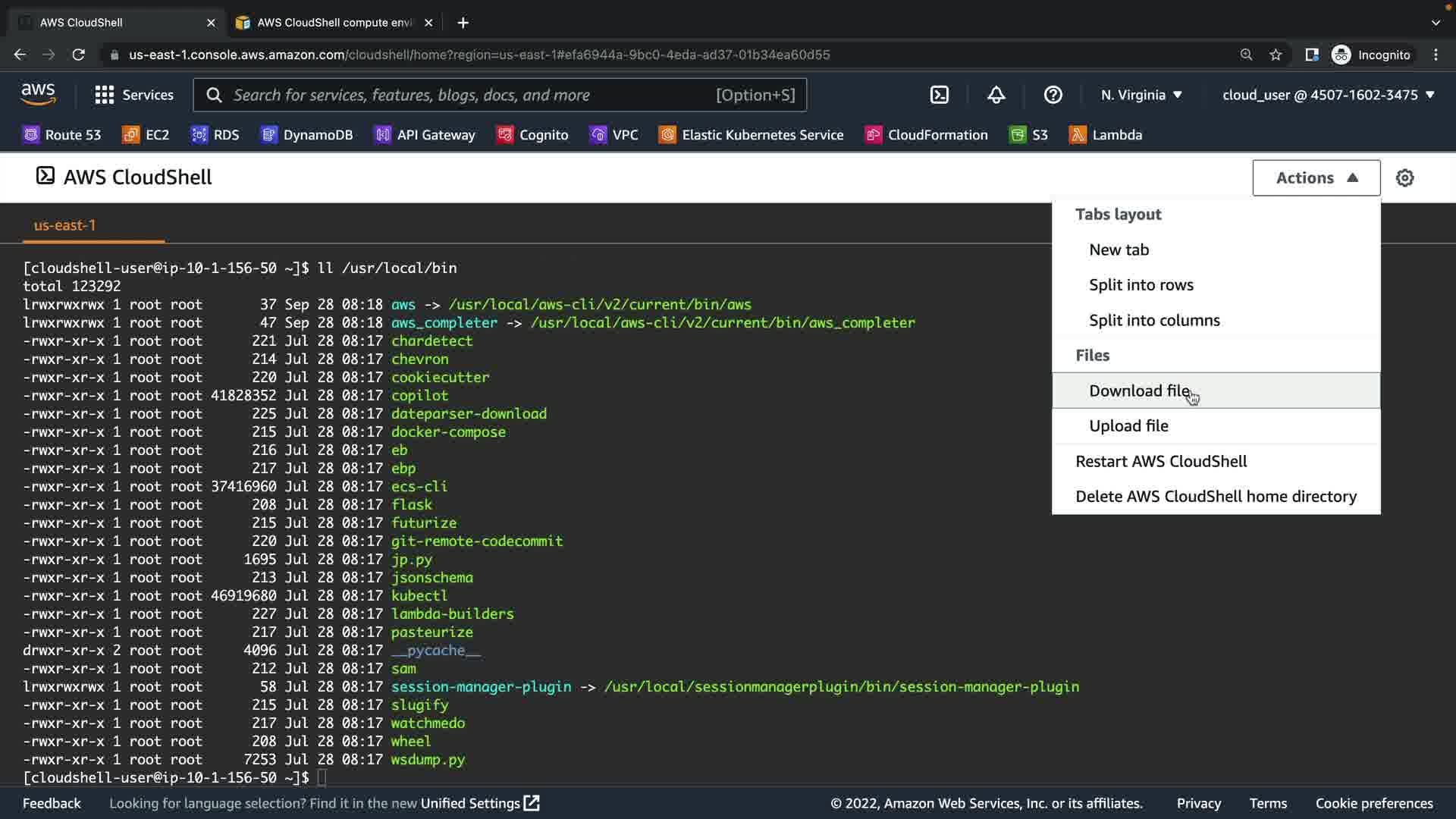Viewport: 1456px width, 819px height.
Task: Open the notifications bell icon
Action: tap(996, 95)
